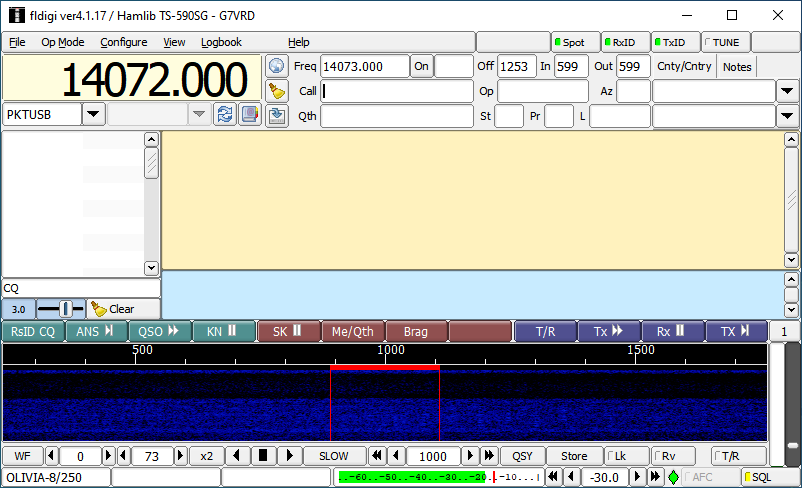Click into the Call input field

pos(396,91)
